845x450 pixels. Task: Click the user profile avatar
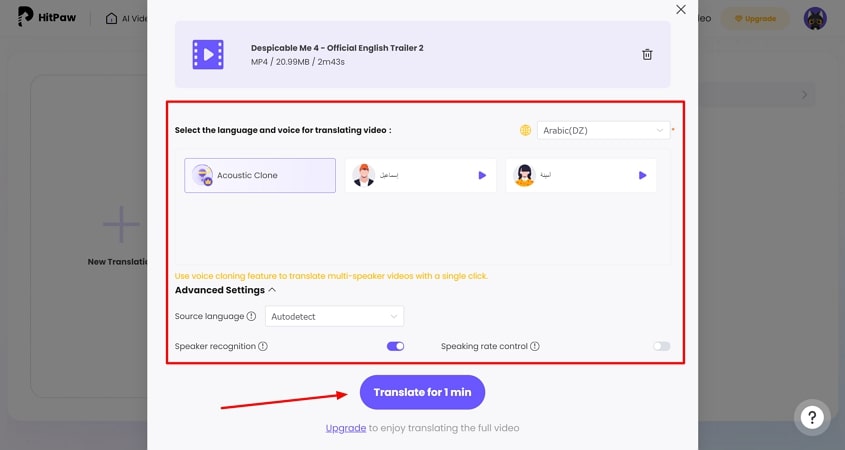[x=815, y=19]
